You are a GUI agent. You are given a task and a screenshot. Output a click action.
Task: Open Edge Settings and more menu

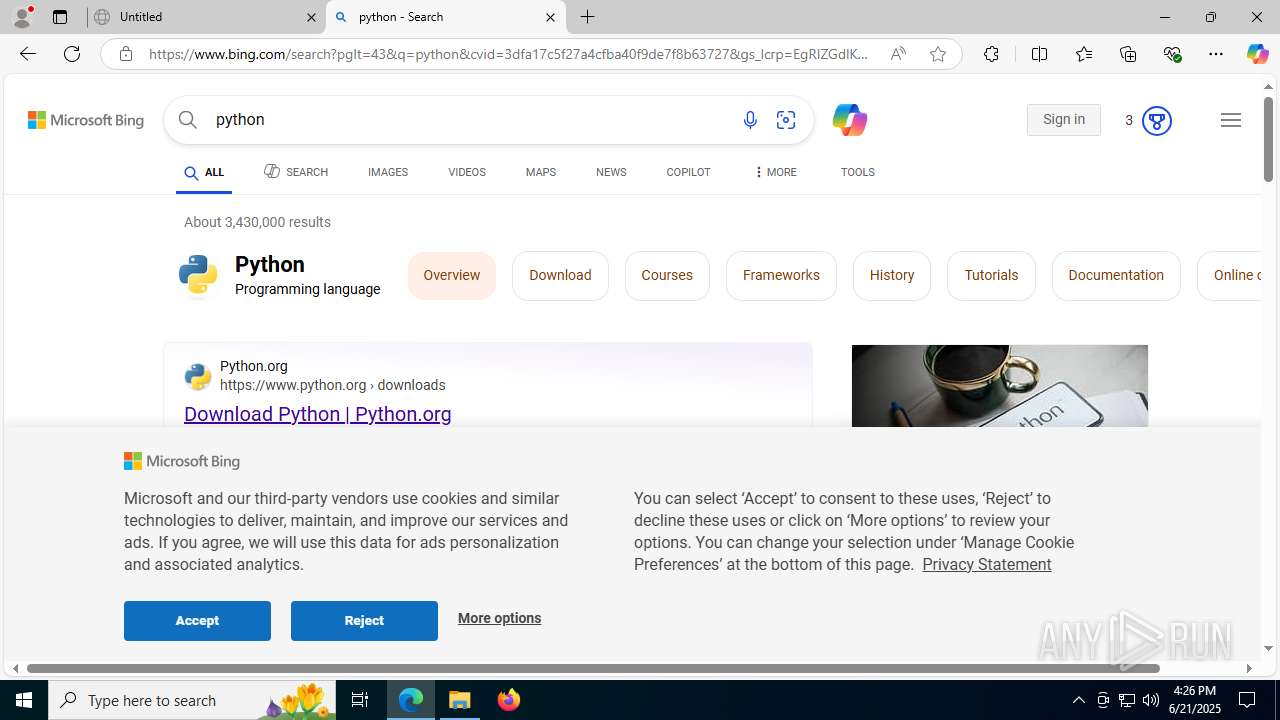(x=1216, y=54)
